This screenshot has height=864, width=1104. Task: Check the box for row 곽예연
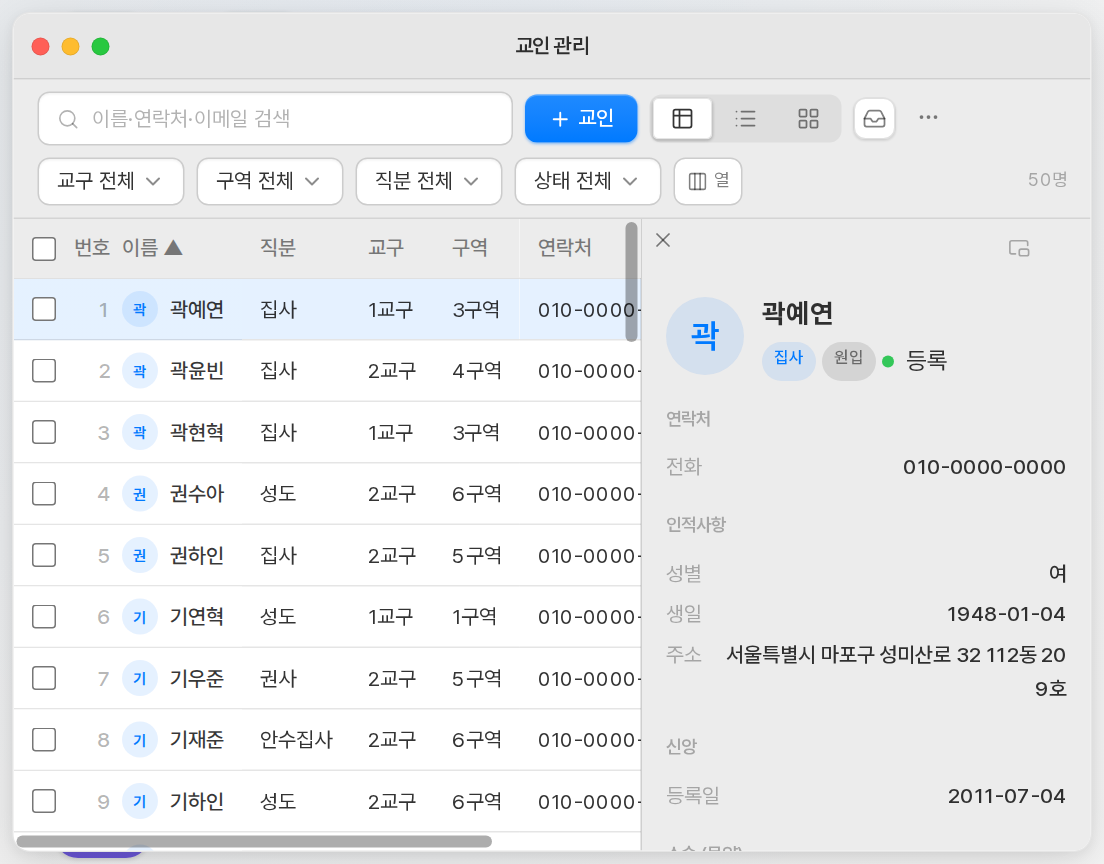click(44, 309)
